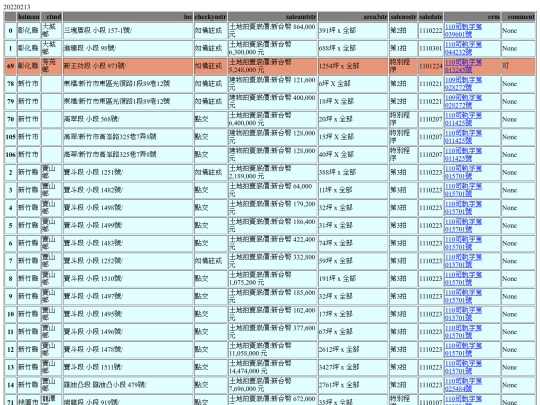Image resolution: width=540 pixels, height=405 pixels.
Task: Click the saledate column header
Action: 430,17
